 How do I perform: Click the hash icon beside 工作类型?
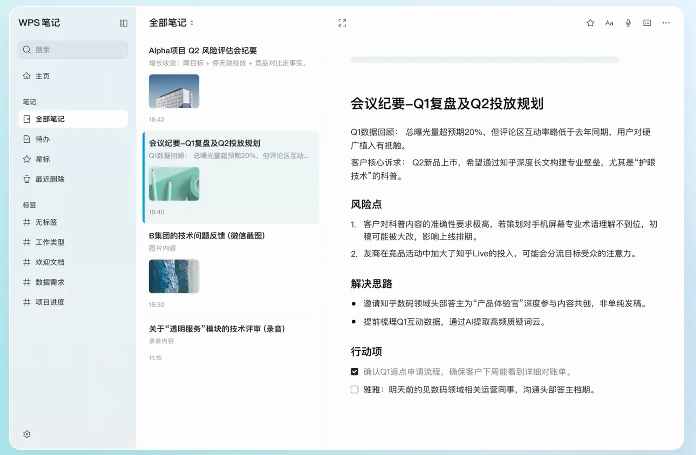(x=27, y=242)
